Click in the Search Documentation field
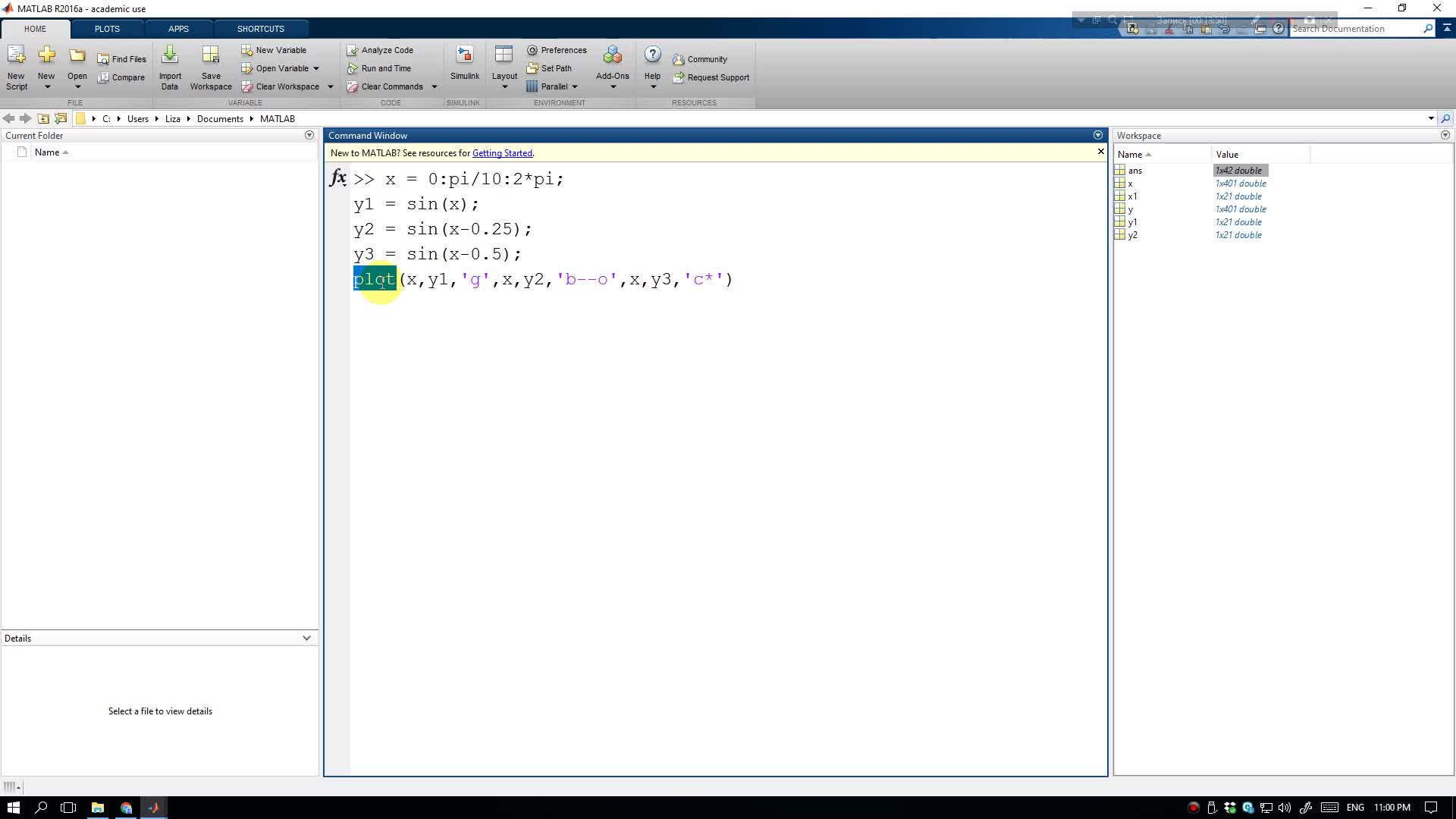 pyautogui.click(x=1355, y=29)
